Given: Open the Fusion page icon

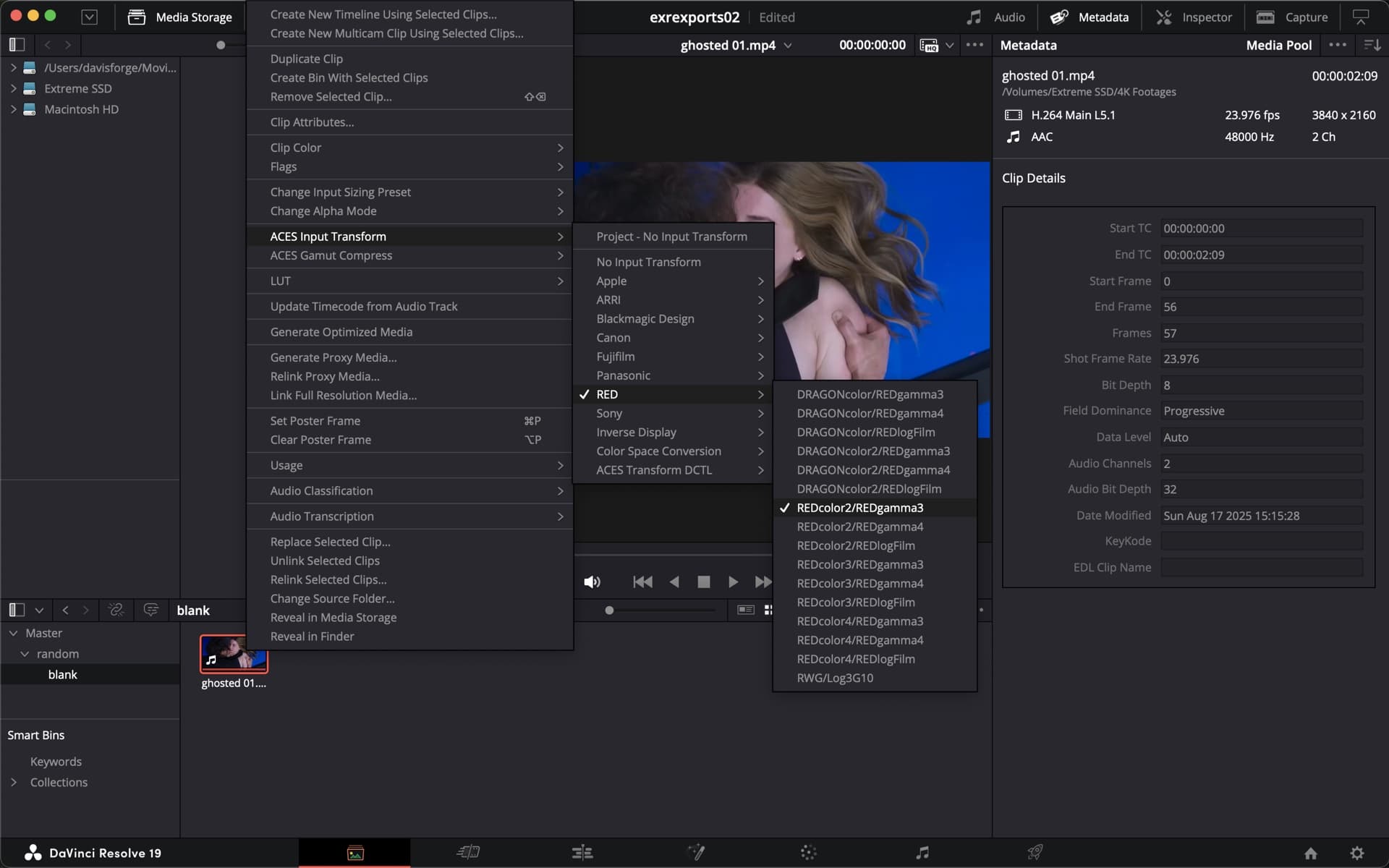Looking at the screenshot, I should click(696, 853).
